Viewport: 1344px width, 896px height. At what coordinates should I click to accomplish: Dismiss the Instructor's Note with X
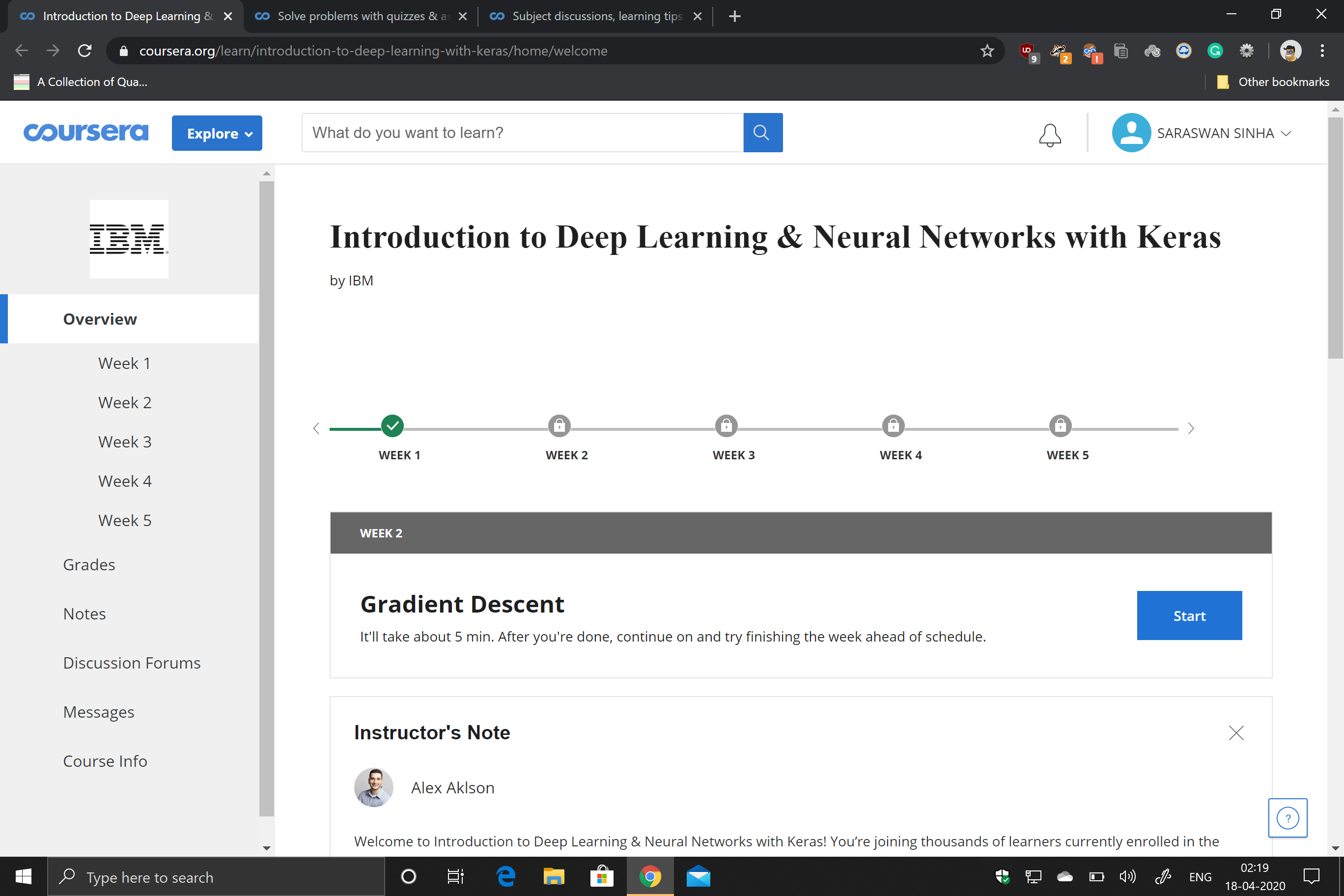[1236, 733]
